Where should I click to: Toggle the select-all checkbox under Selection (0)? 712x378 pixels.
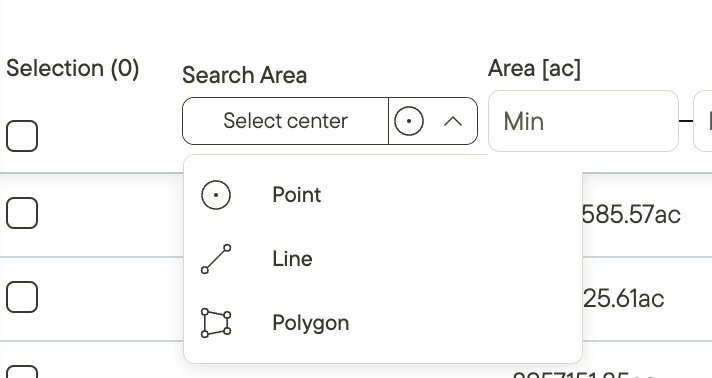(22, 136)
